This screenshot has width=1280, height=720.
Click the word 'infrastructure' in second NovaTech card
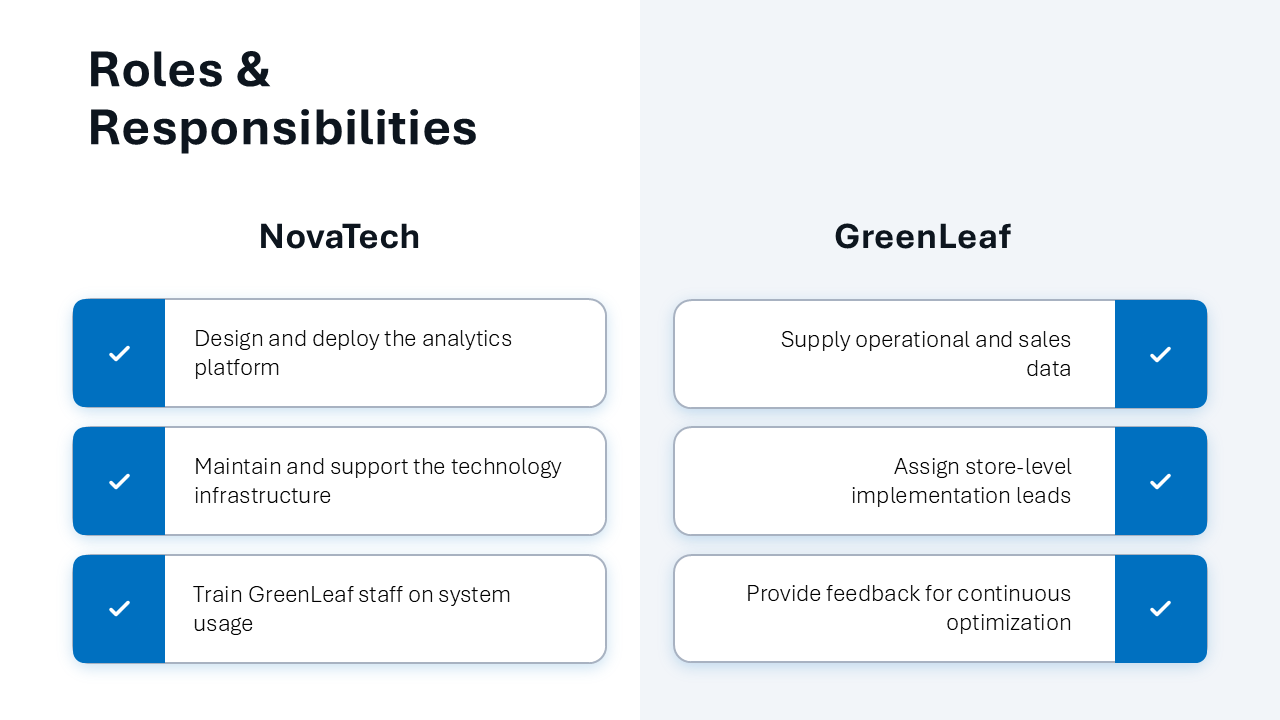(x=262, y=496)
